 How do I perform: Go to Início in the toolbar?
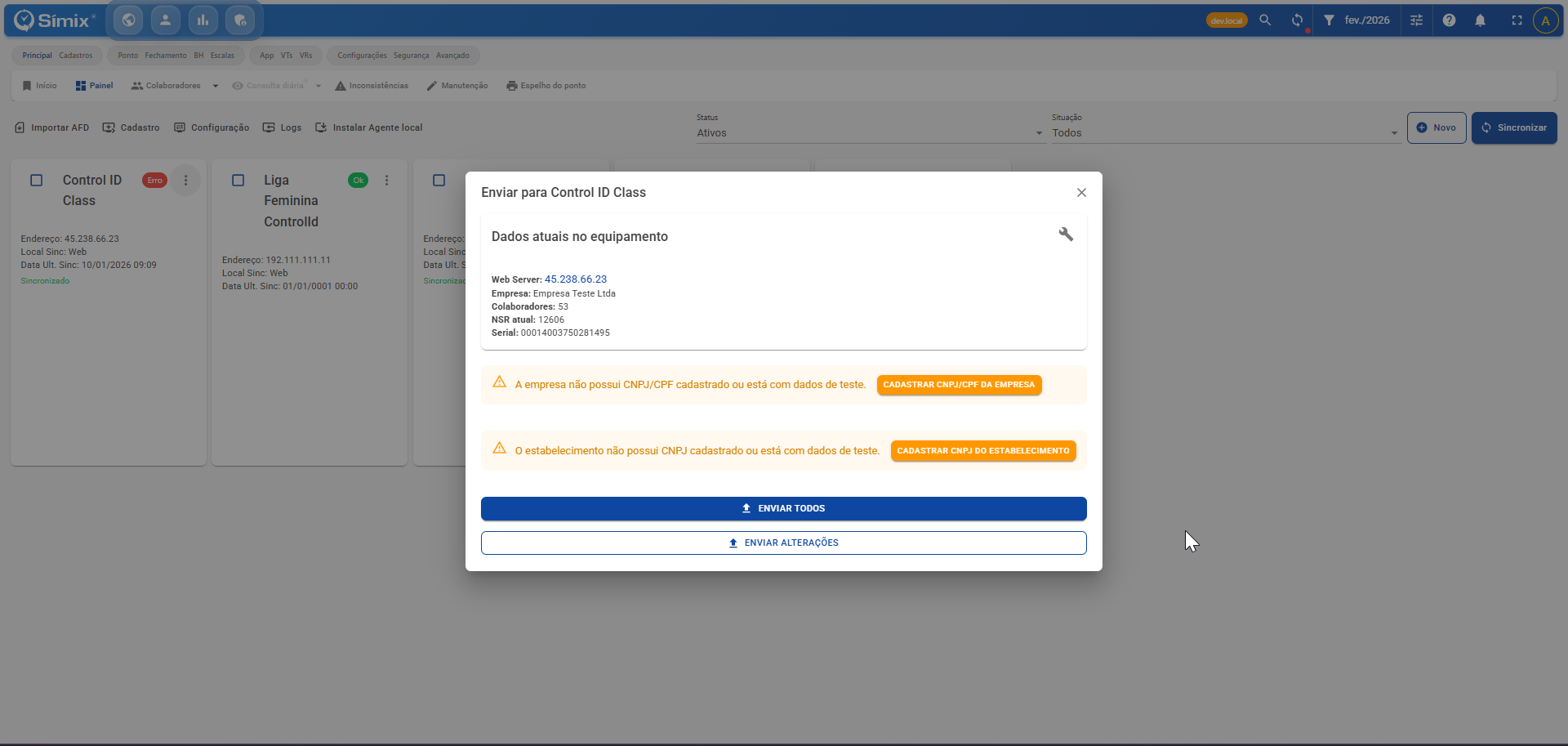pyautogui.click(x=39, y=86)
